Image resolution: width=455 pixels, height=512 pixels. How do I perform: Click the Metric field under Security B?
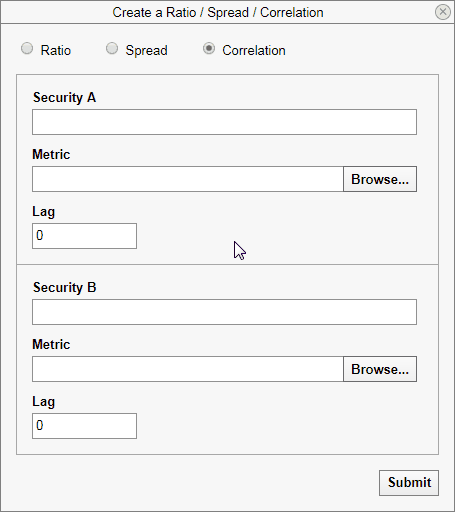(x=188, y=369)
